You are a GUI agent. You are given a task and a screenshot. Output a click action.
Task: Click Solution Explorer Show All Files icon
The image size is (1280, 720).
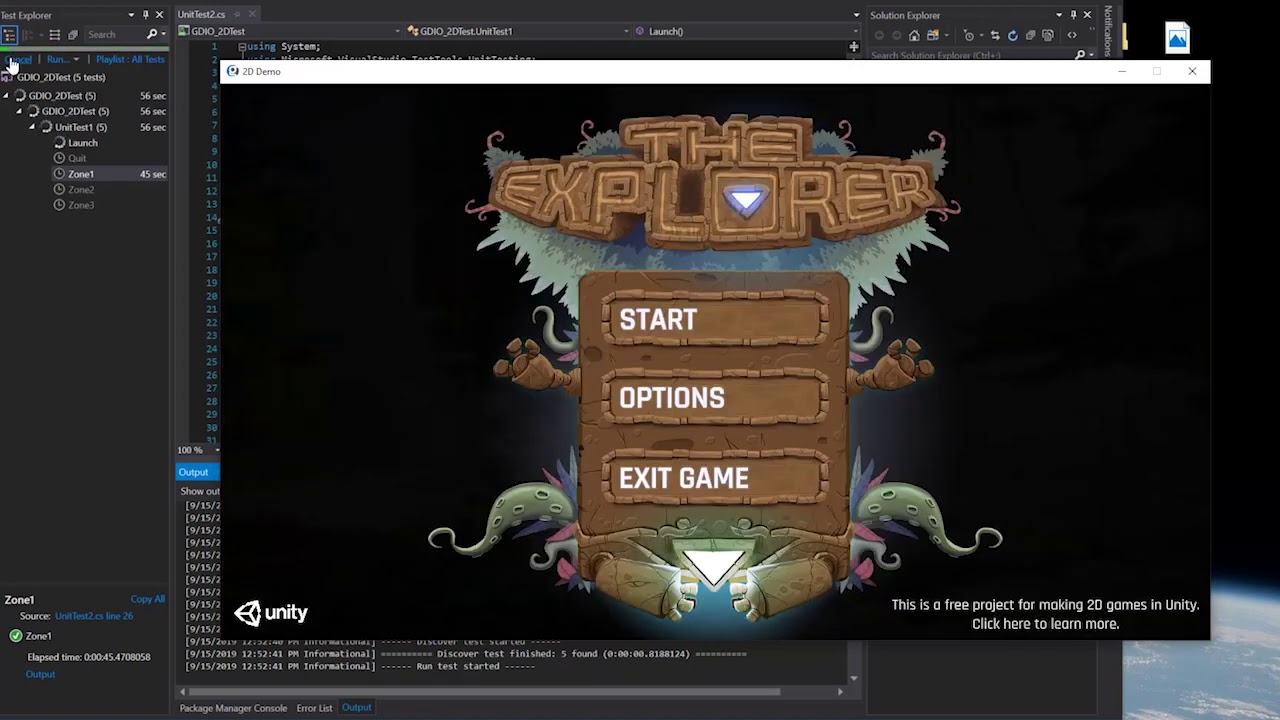[1047, 35]
